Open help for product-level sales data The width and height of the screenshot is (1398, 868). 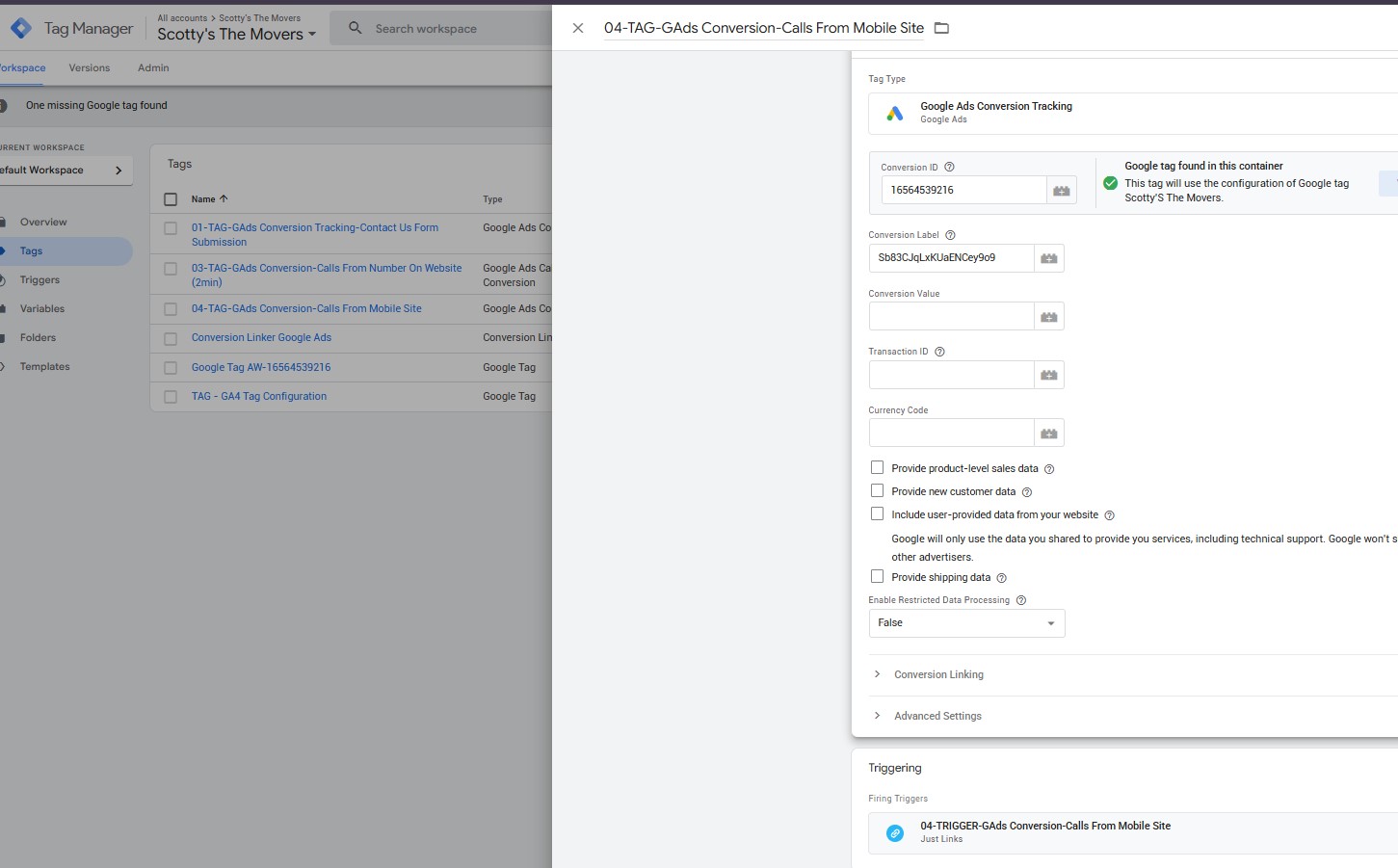click(1049, 469)
